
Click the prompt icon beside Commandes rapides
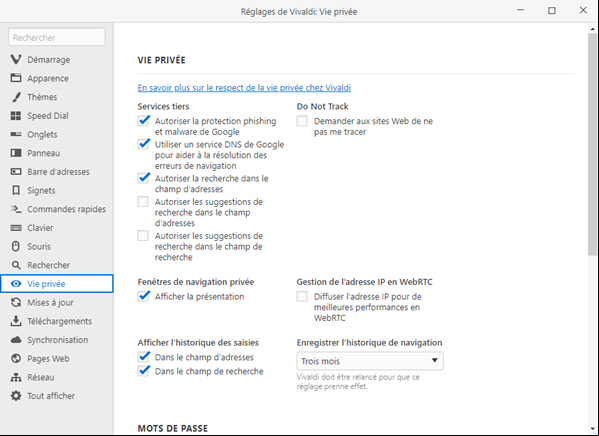coord(16,209)
